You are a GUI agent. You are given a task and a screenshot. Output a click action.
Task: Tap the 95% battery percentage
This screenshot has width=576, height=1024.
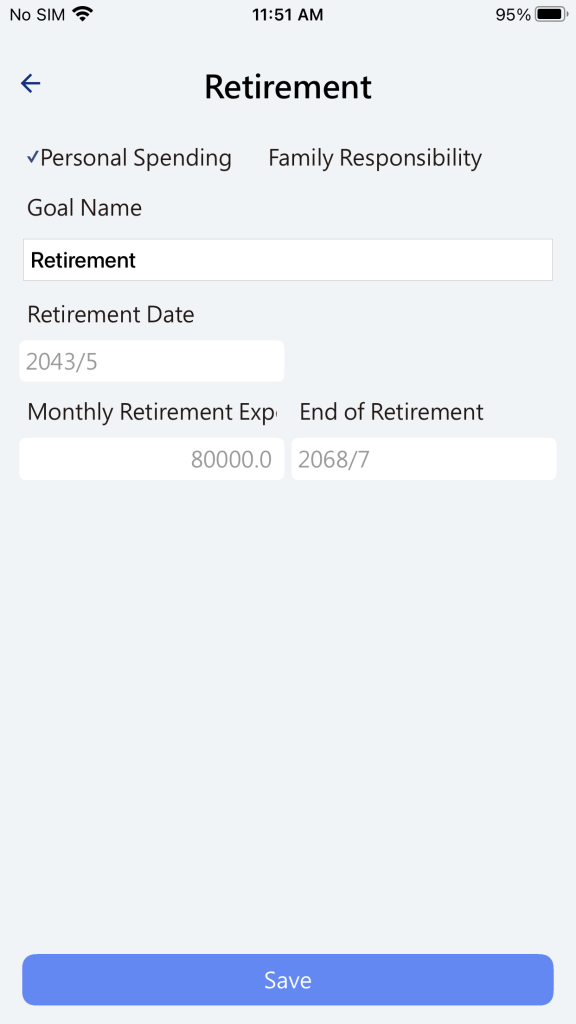click(x=513, y=14)
